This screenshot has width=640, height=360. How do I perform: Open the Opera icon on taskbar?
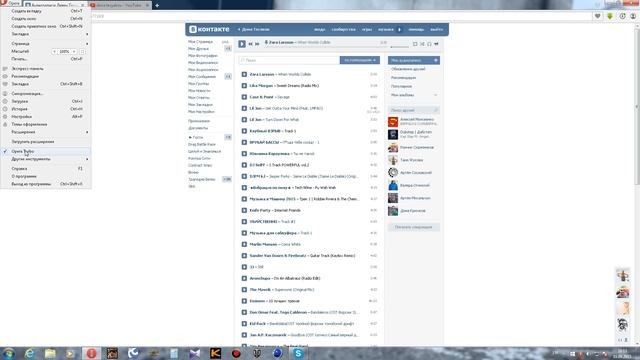[91, 353]
